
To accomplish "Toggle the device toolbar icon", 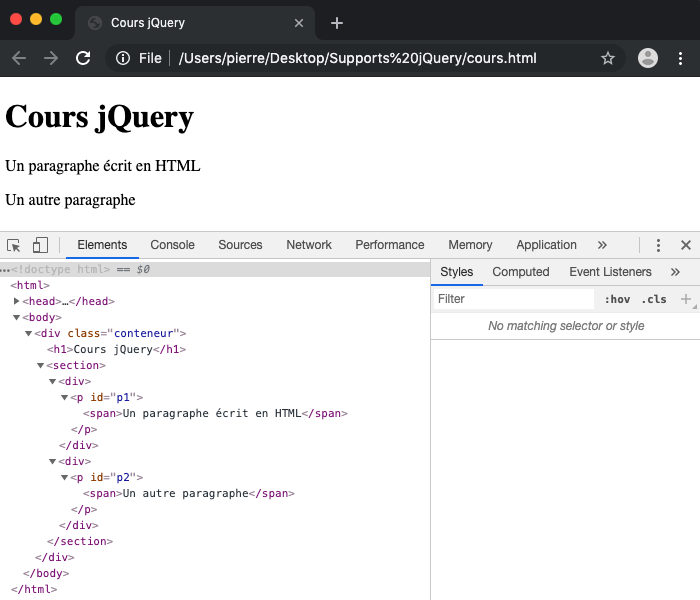I will click(x=40, y=245).
